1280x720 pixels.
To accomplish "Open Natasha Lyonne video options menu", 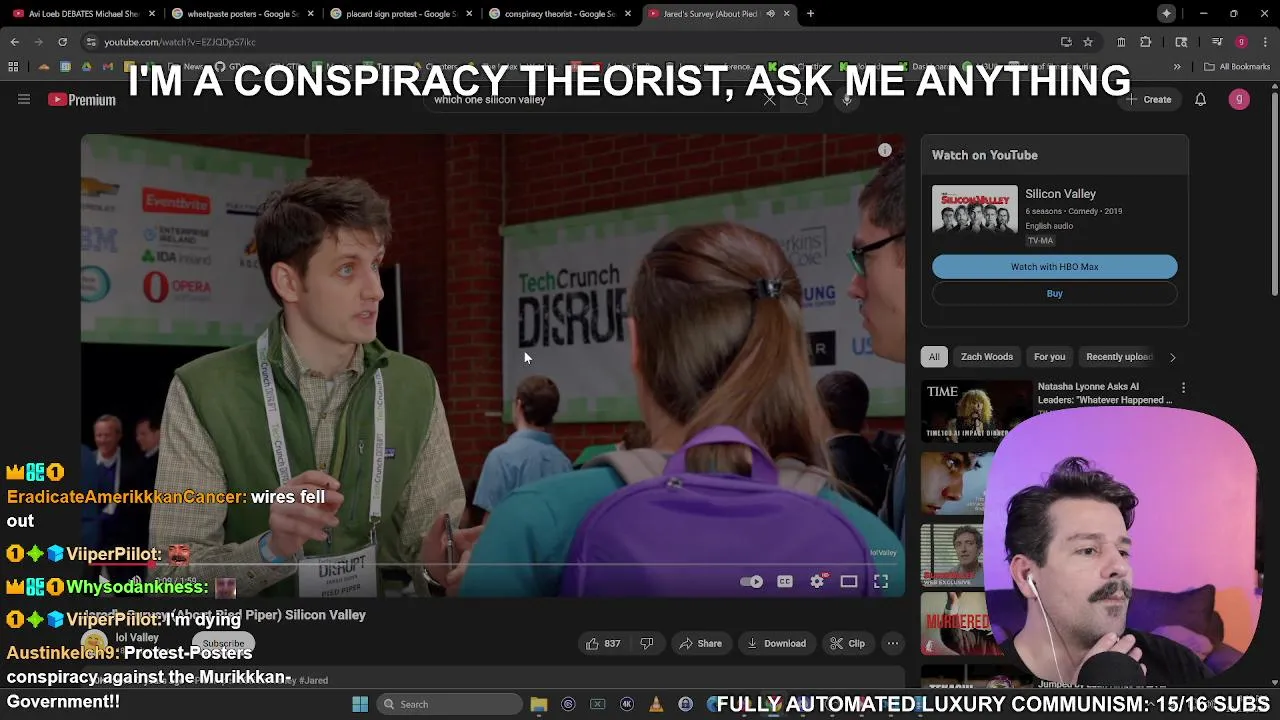I will [1183, 387].
